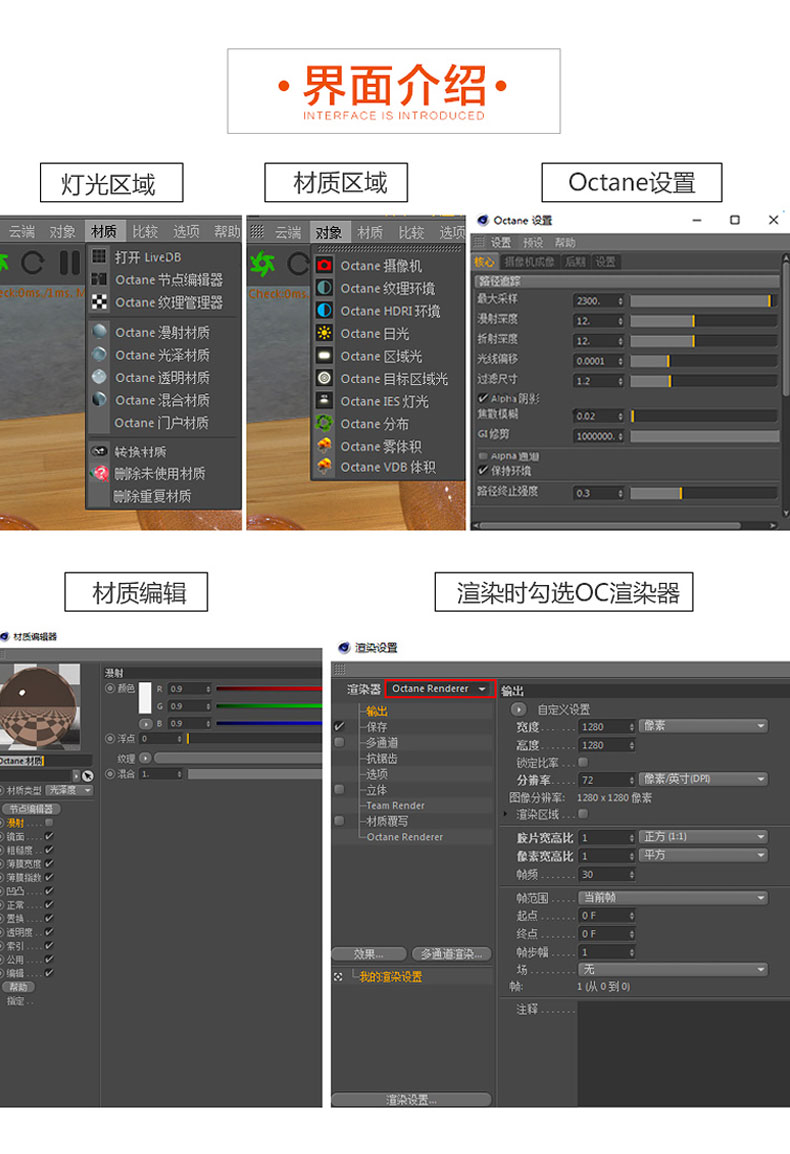The image size is (790, 1154).
Task: Switch to the 摄像机成像 tab
Action: tap(529, 262)
